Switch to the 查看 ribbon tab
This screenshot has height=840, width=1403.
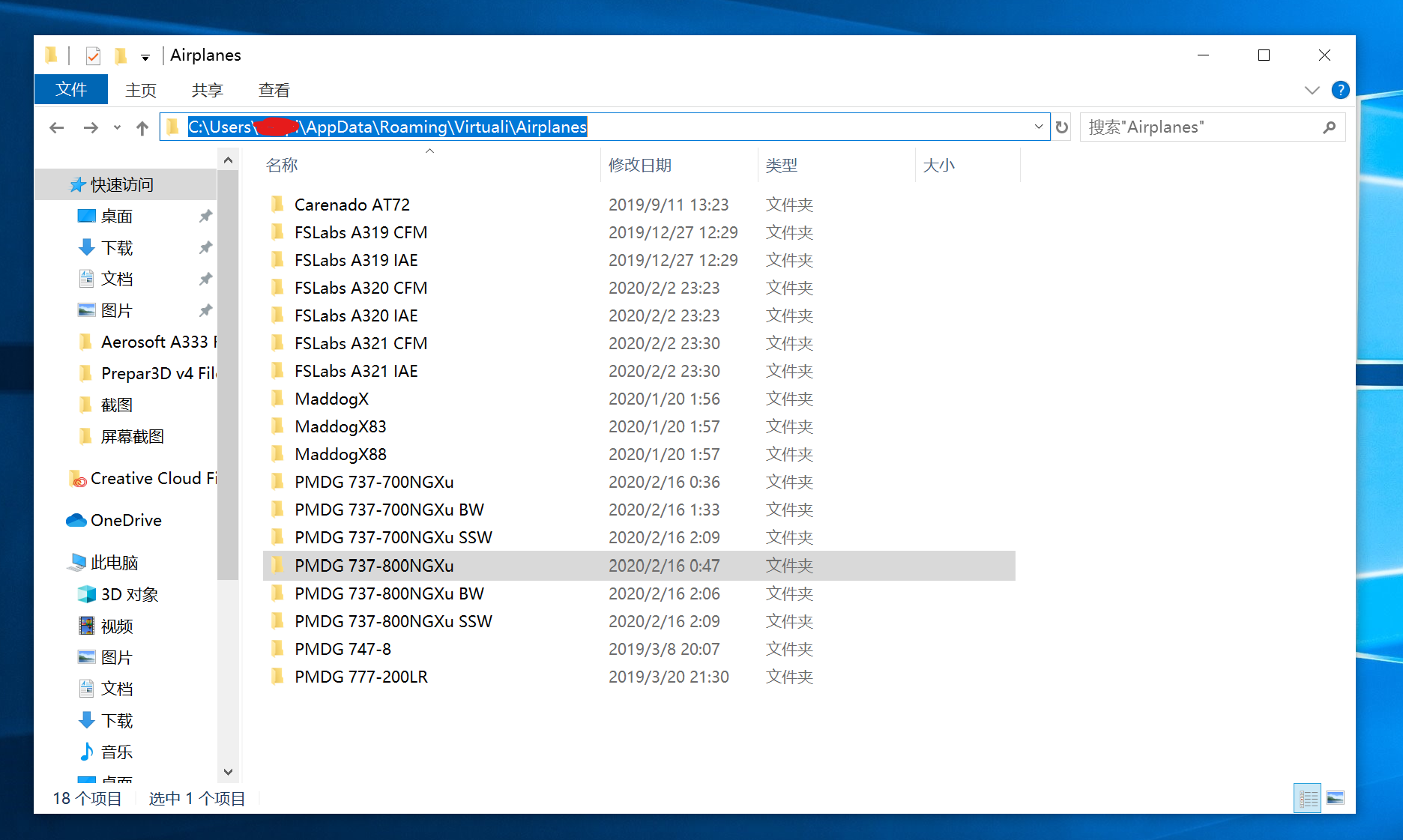pyautogui.click(x=274, y=90)
